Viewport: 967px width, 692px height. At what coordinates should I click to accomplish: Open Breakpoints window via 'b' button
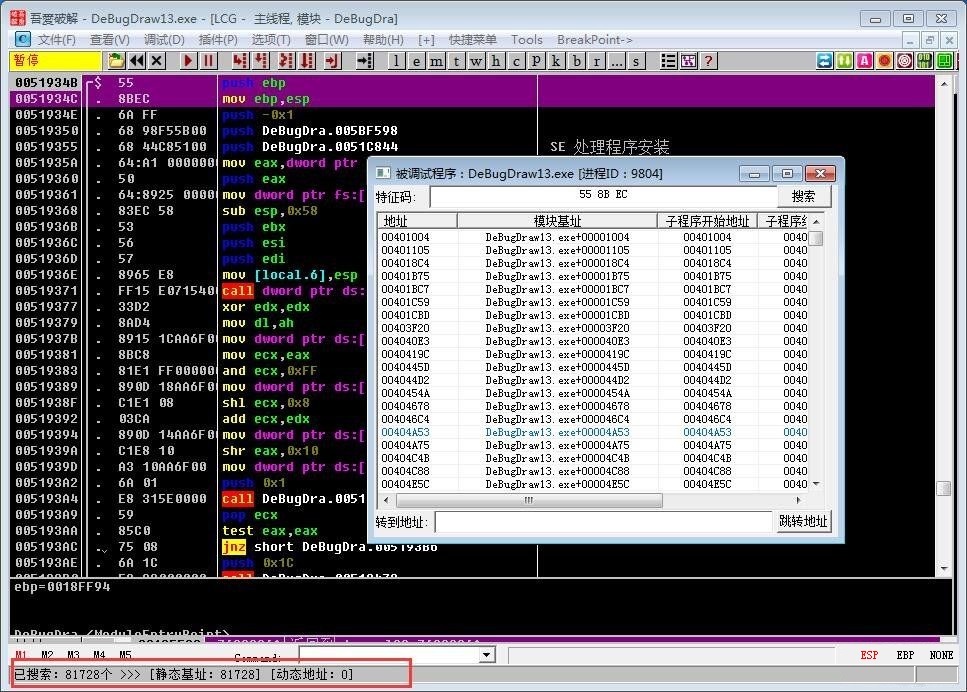pos(576,61)
